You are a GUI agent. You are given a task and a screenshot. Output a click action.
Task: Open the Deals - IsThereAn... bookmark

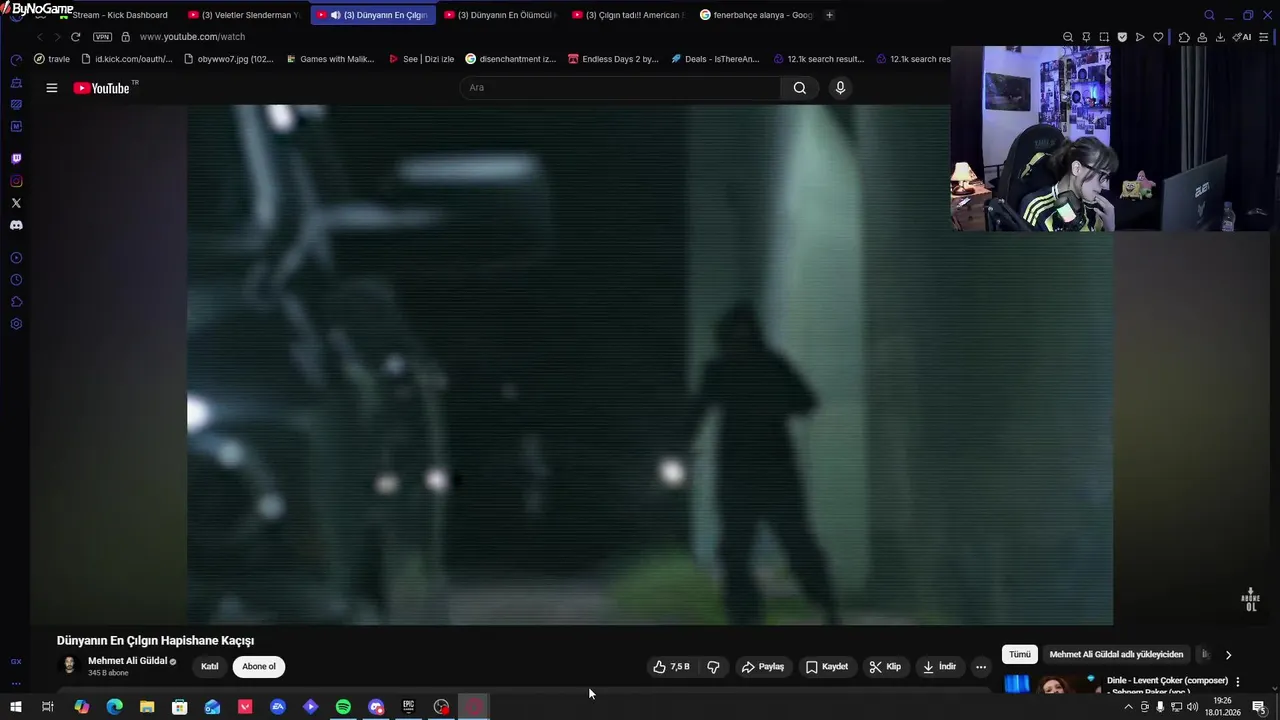click(x=715, y=59)
